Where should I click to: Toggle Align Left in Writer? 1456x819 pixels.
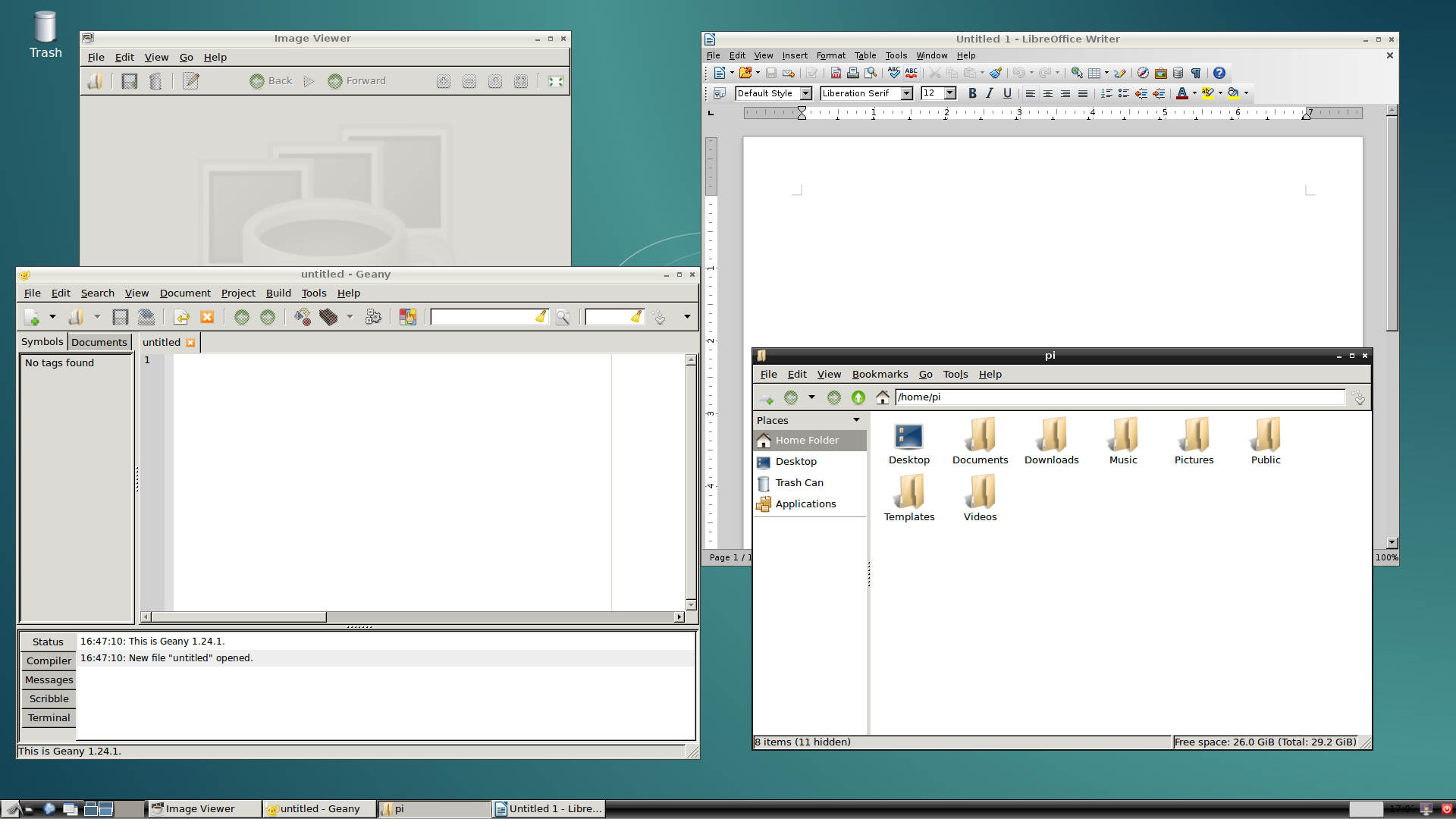1030,93
